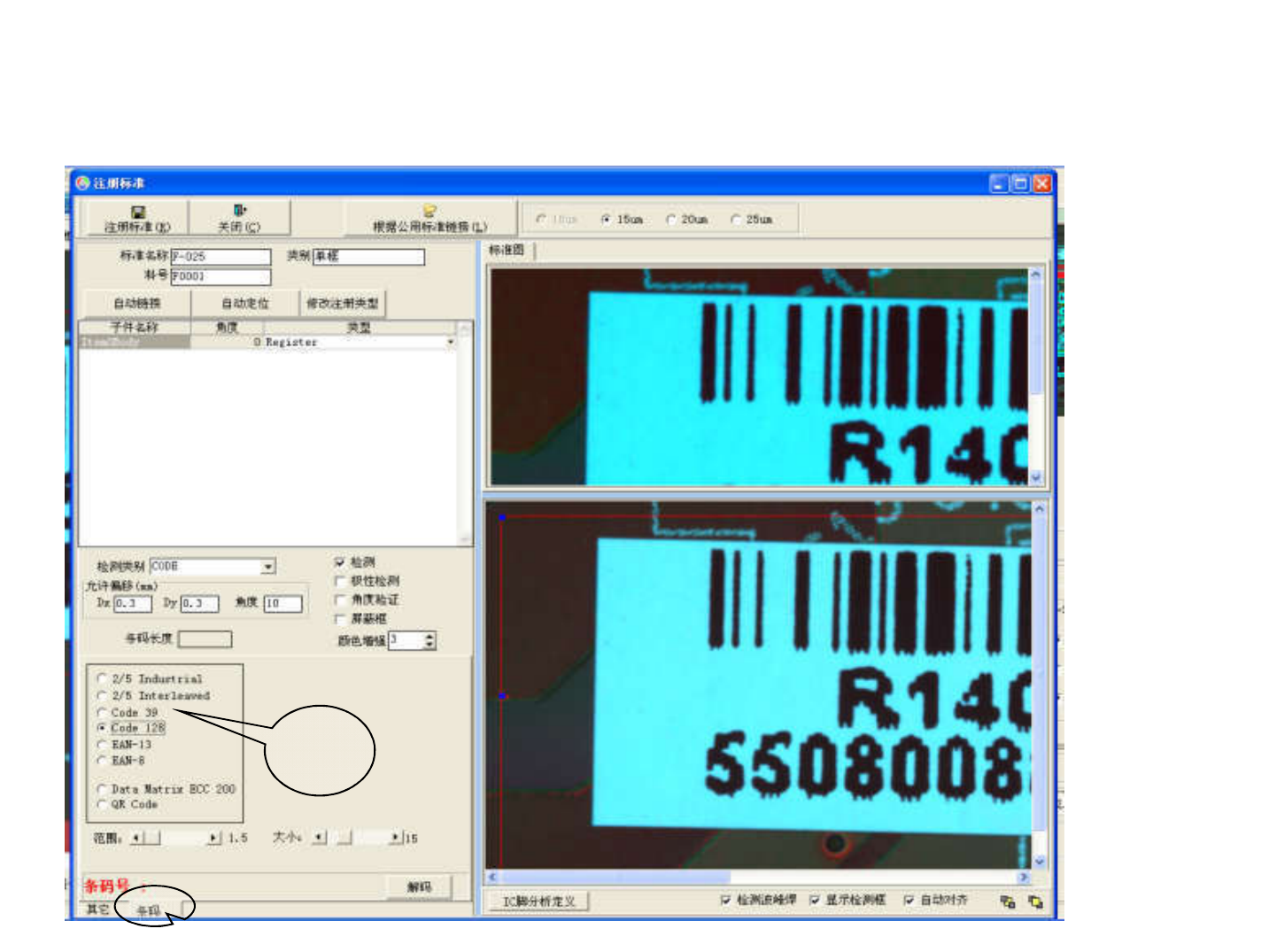Click the 大小 slider left arrow
The image size is (1269, 952).
point(320,838)
